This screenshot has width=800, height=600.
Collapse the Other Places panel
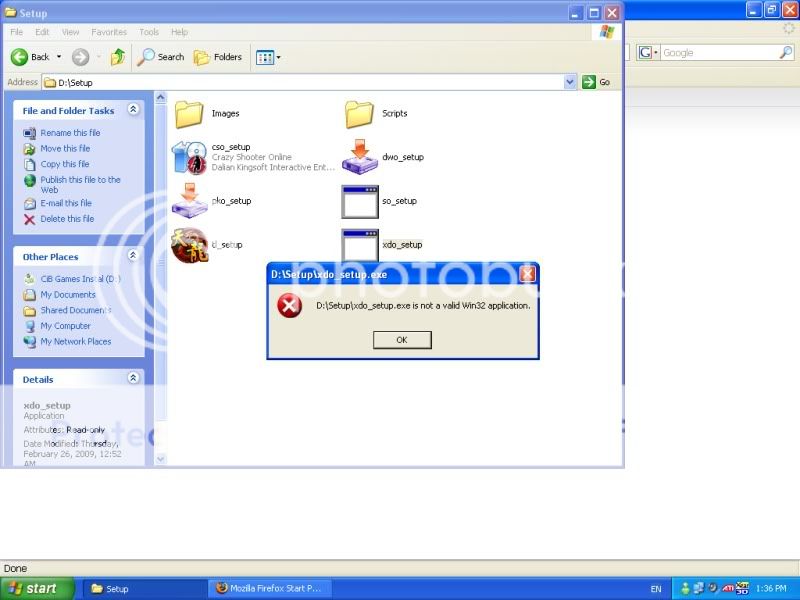(133, 256)
